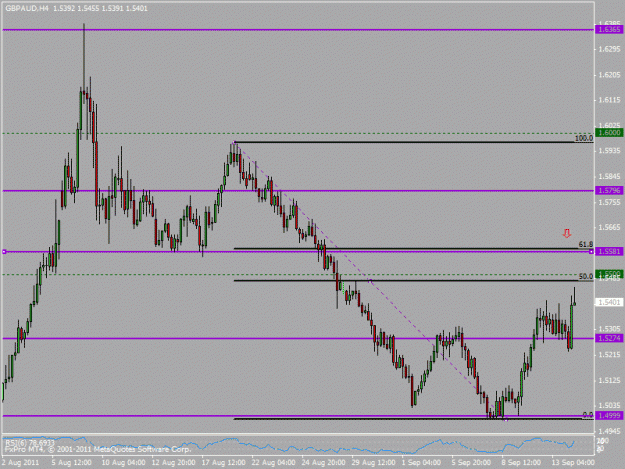Click the 1.5935 price axis value

tap(609, 151)
